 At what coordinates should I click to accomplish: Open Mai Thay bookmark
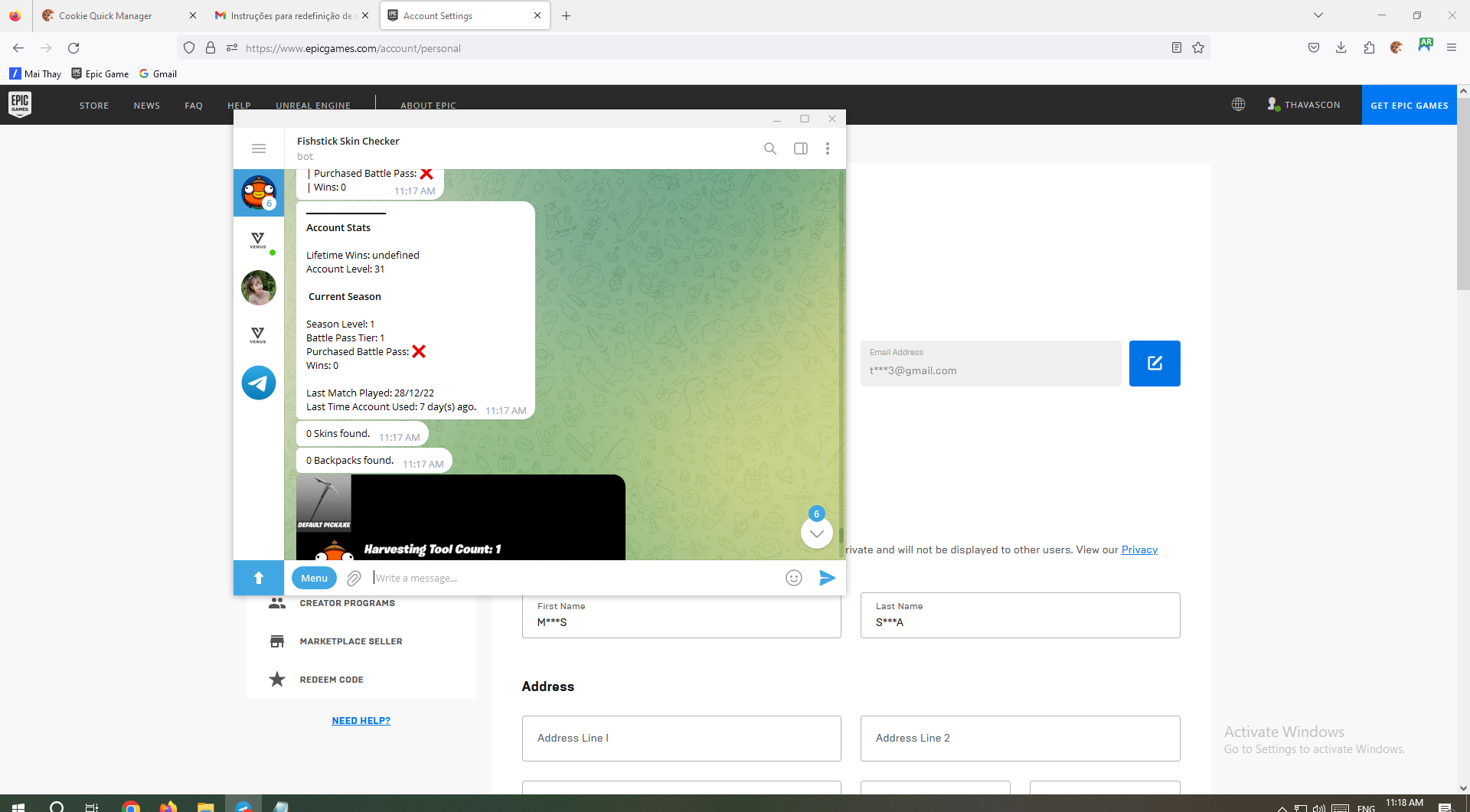click(35, 73)
